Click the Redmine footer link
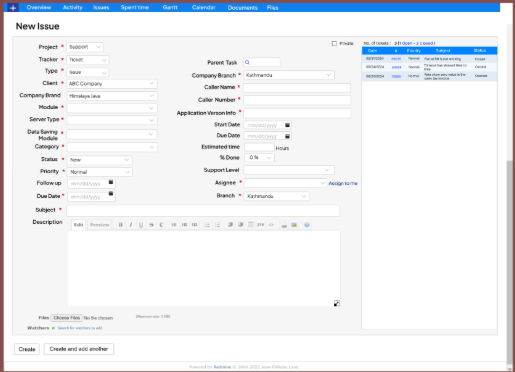 [222, 367]
